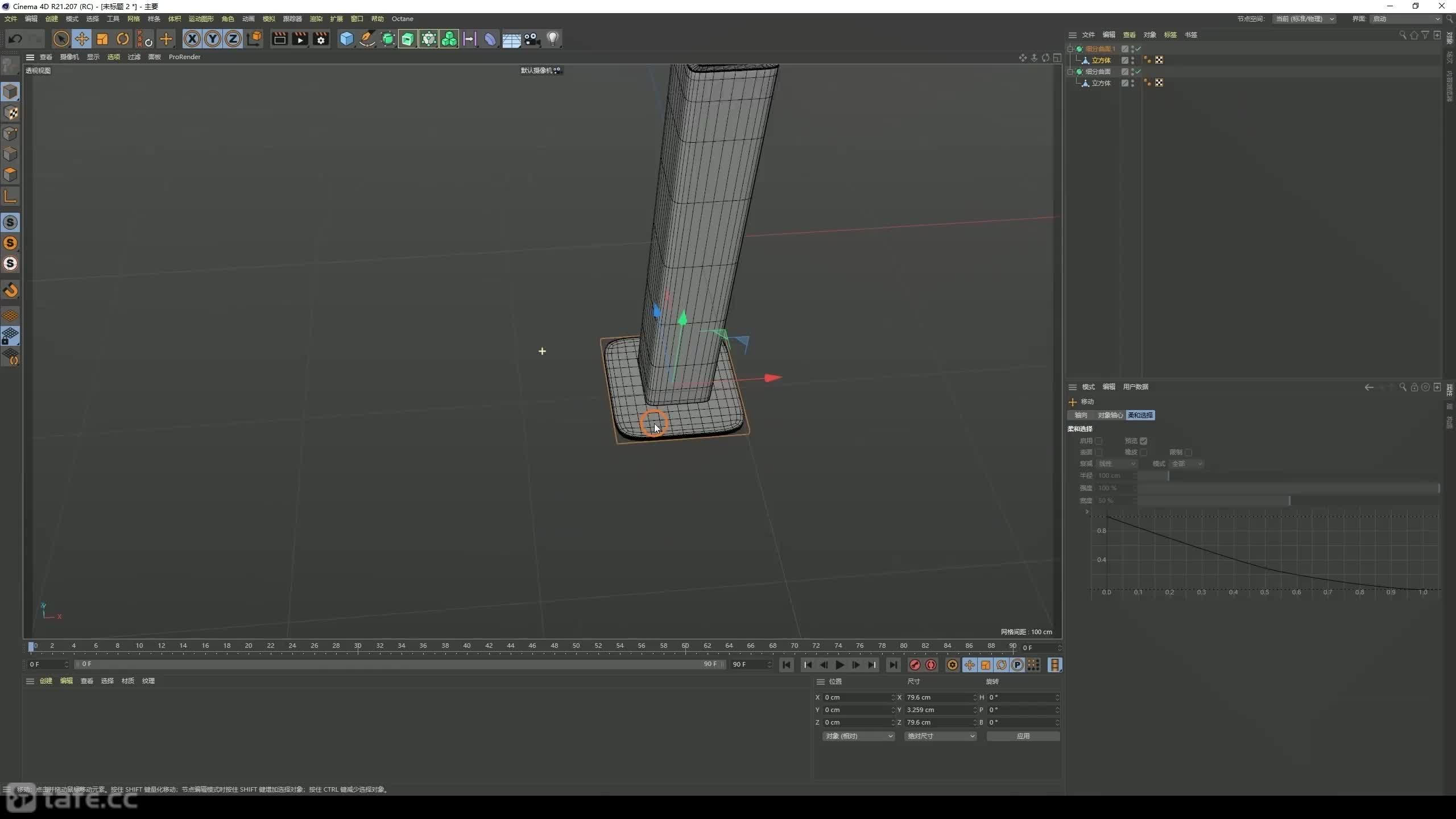The height and width of the screenshot is (819, 1456).
Task: Switch to the 对象轴心 tab
Action: click(x=1110, y=415)
